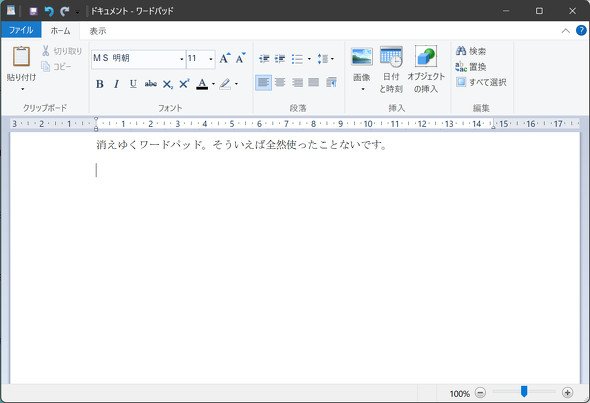Screen dimensions: 590x403
Task: Click 置換 (Replace)
Action: click(471, 67)
